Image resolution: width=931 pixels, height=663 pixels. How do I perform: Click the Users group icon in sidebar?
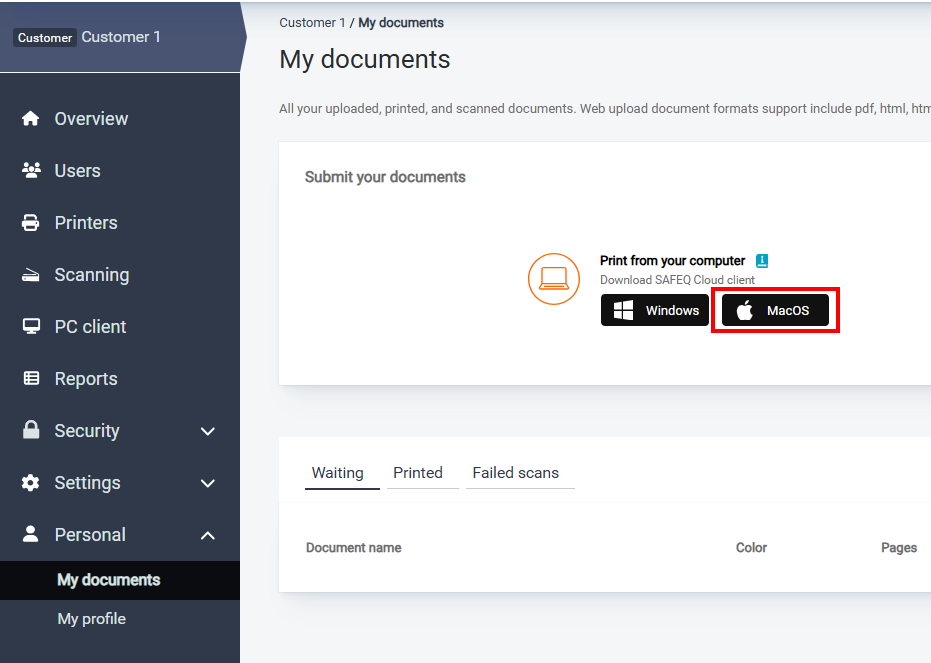[x=31, y=171]
